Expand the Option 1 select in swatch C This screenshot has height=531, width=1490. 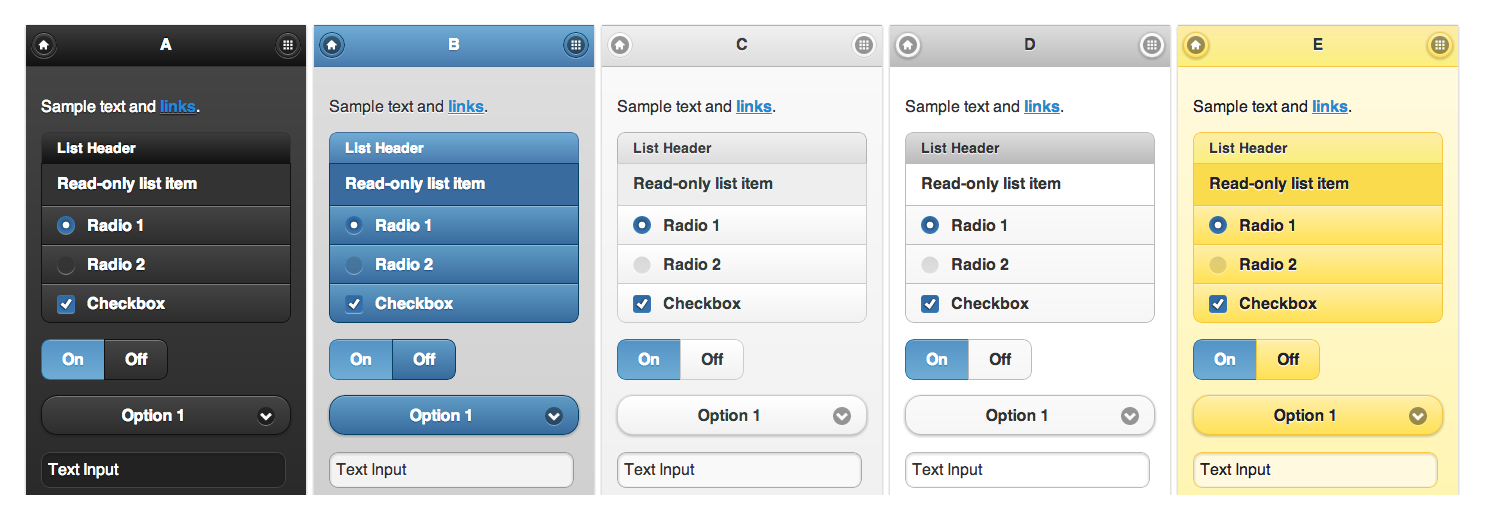click(x=742, y=416)
